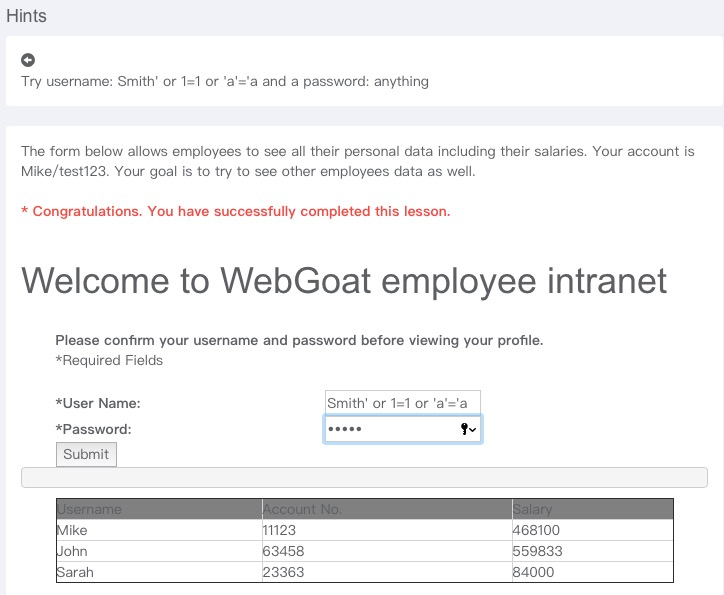Click account number 63458
The height and width of the screenshot is (595, 724).
387,551
